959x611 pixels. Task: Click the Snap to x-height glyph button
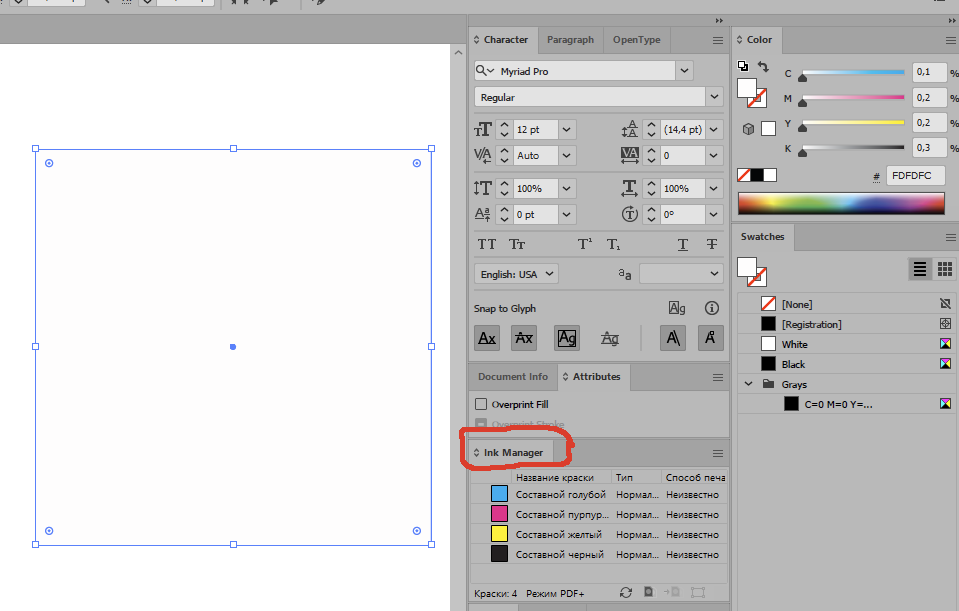coord(524,338)
